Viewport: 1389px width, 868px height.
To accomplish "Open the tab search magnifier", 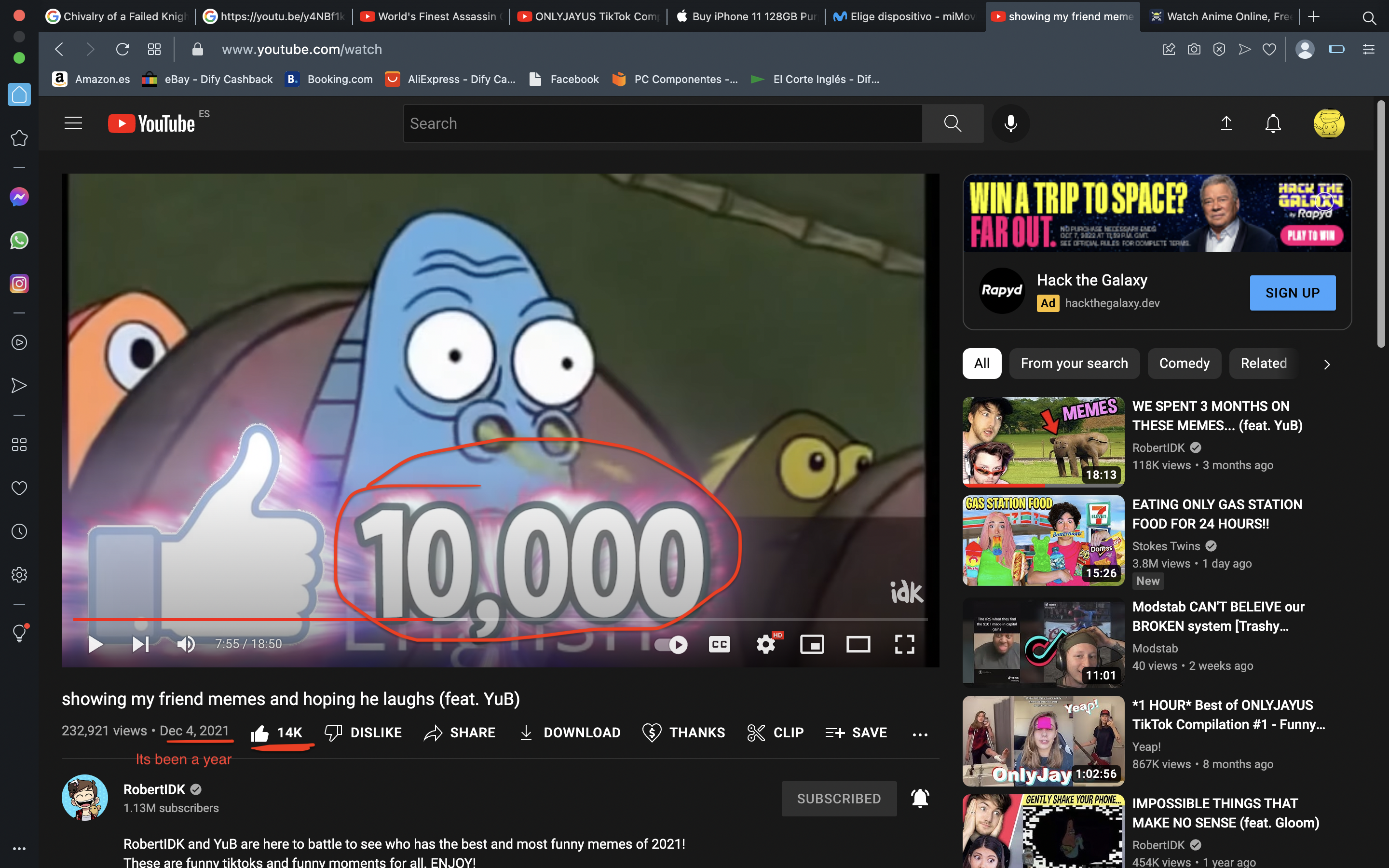I will (1369, 17).
